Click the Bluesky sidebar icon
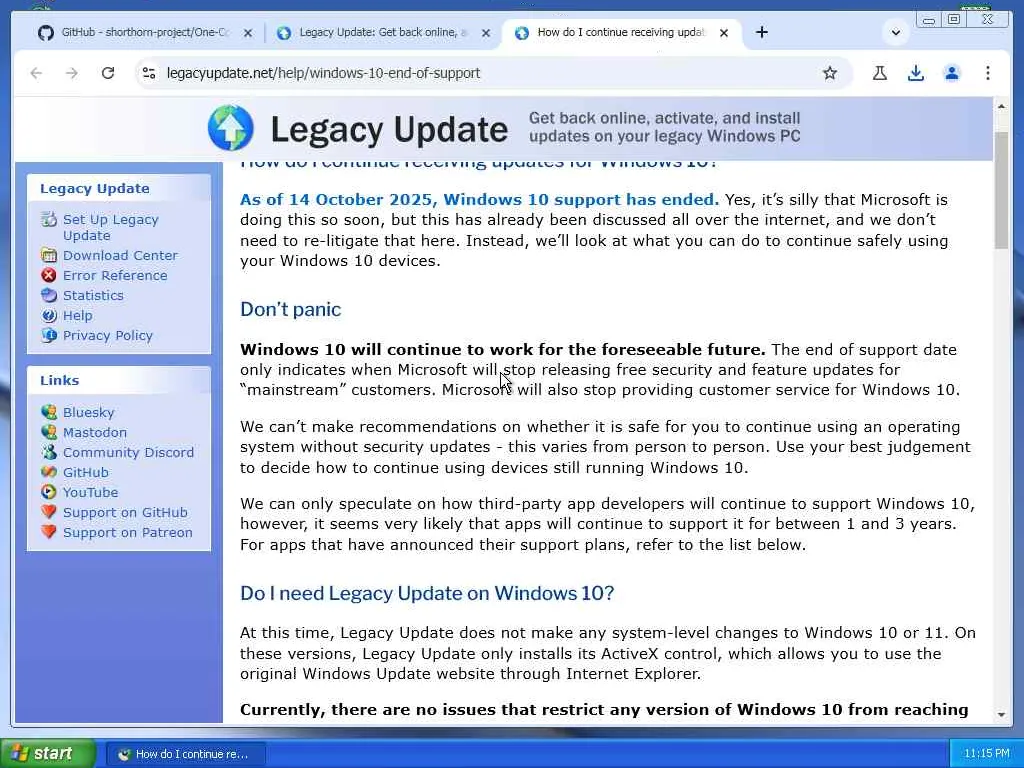 (49, 412)
